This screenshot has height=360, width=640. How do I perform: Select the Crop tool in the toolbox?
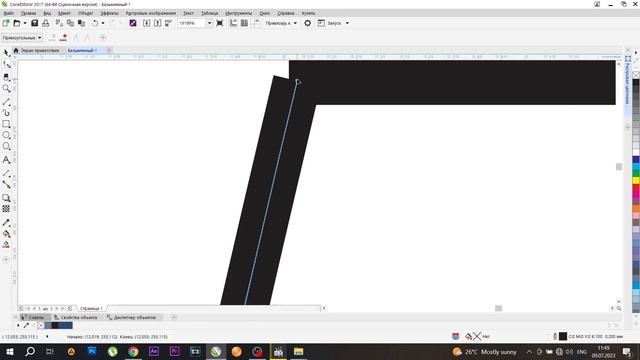tap(6, 77)
